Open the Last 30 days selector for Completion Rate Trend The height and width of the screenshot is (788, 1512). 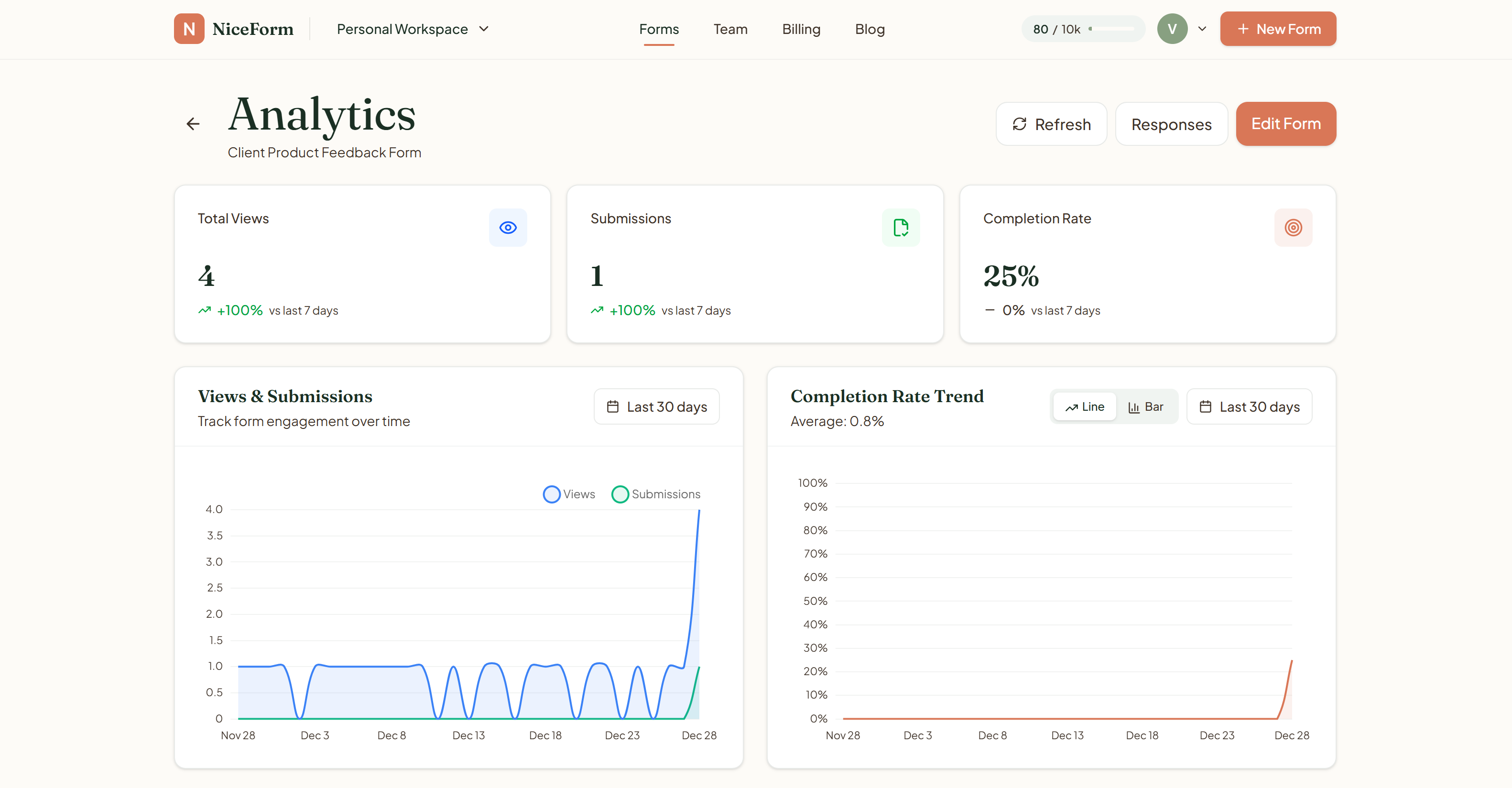click(1249, 406)
